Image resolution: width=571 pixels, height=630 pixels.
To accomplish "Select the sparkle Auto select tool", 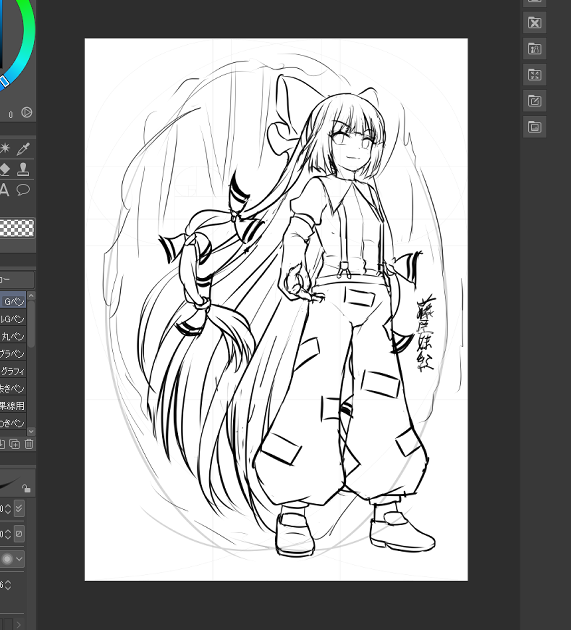I will coord(5,148).
